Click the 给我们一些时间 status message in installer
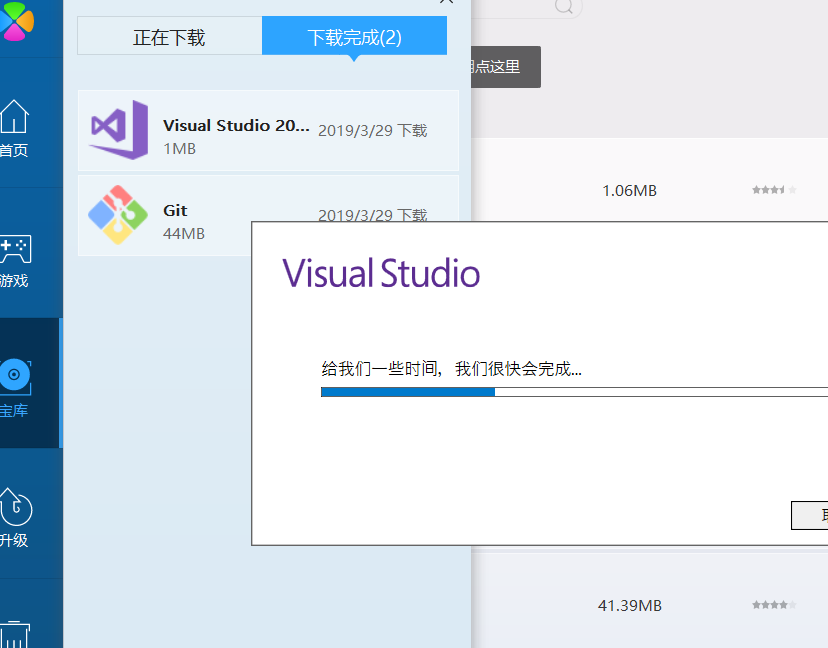The height and width of the screenshot is (648, 828). pos(451,369)
